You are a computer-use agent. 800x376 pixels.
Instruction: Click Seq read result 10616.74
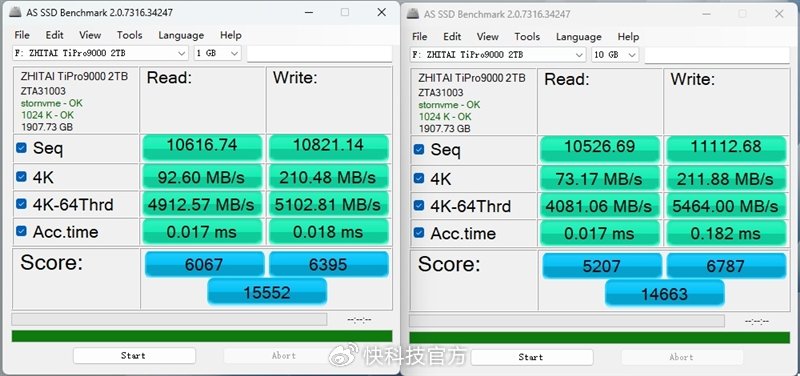click(202, 147)
